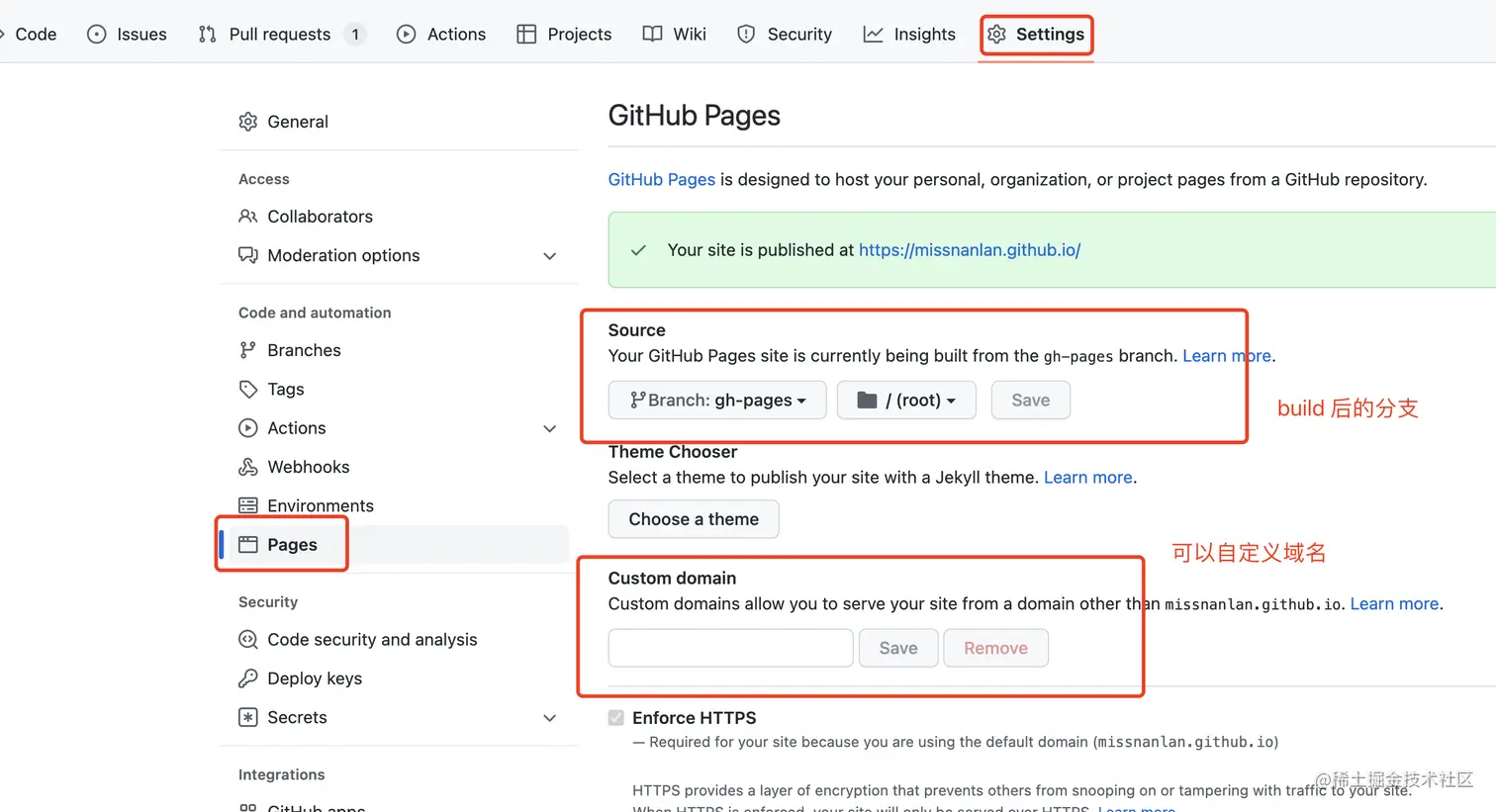This screenshot has width=1496, height=812.
Task: Switch to the Projects tab
Action: point(565,35)
